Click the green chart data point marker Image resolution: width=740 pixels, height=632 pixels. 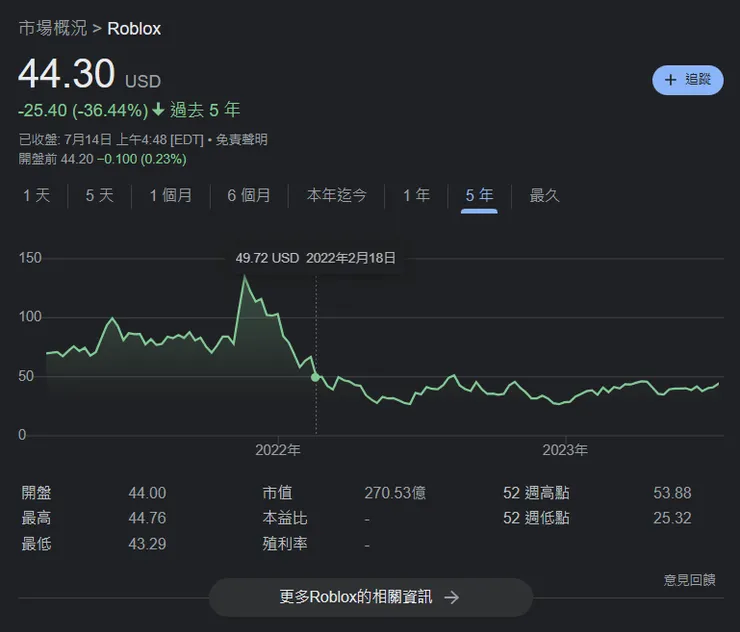(315, 377)
